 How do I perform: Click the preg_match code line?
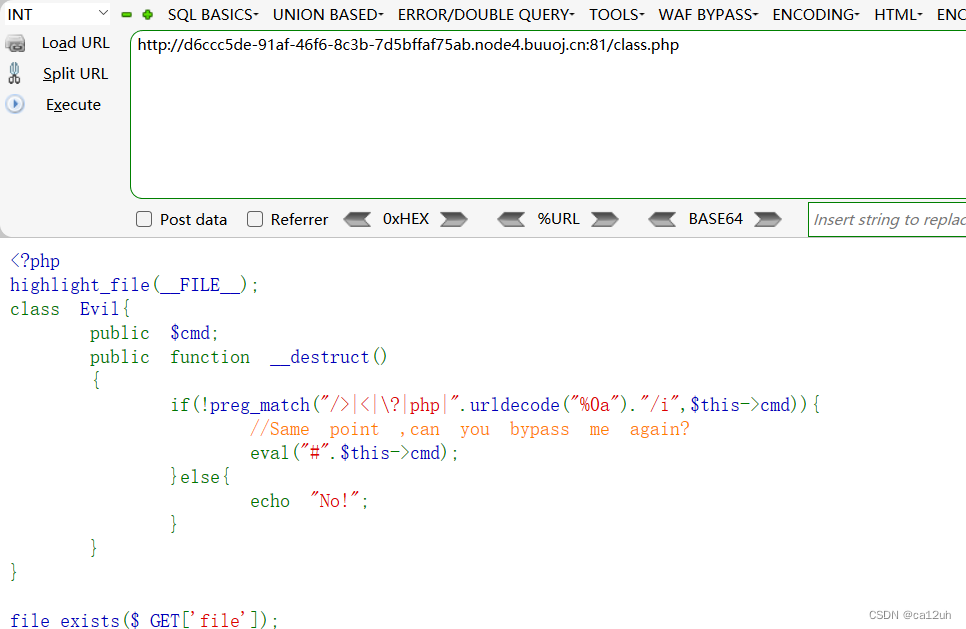click(x=495, y=405)
